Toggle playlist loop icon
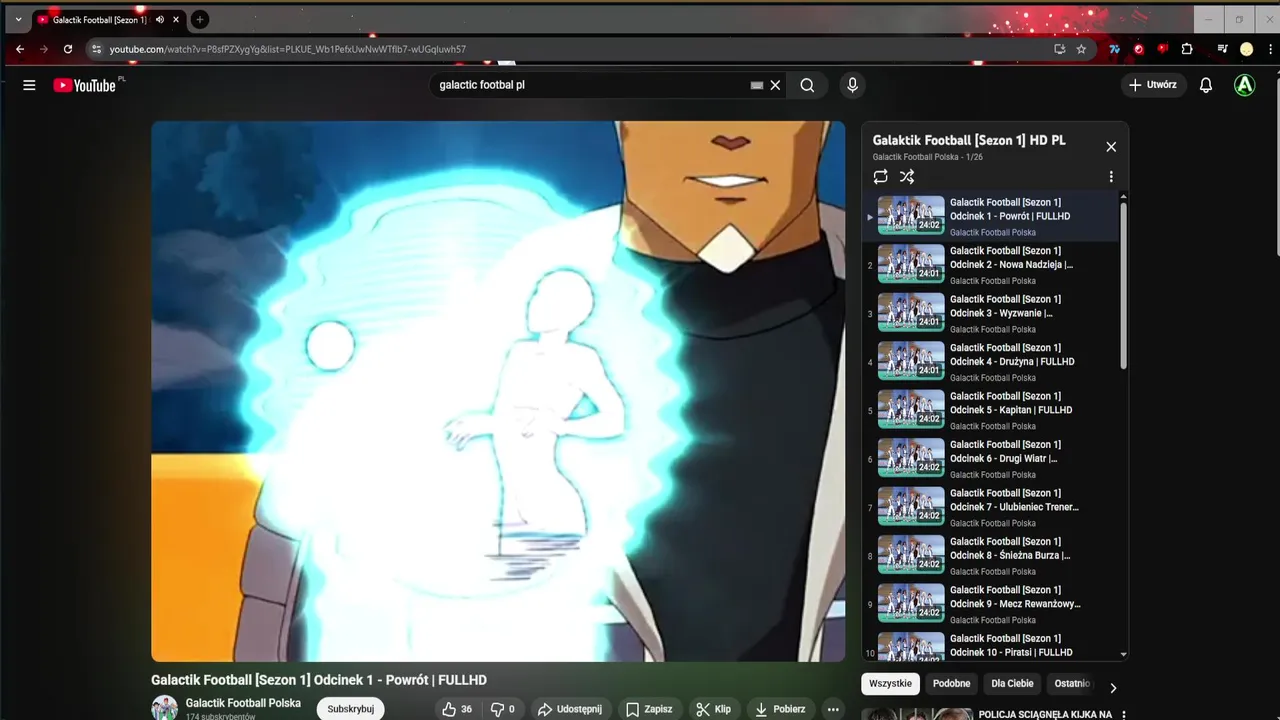Screen dimensions: 1280x720 click(880, 177)
